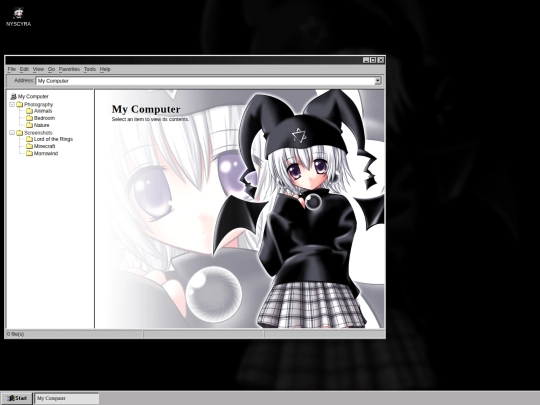Click the Morrowind folder icon

29,153
